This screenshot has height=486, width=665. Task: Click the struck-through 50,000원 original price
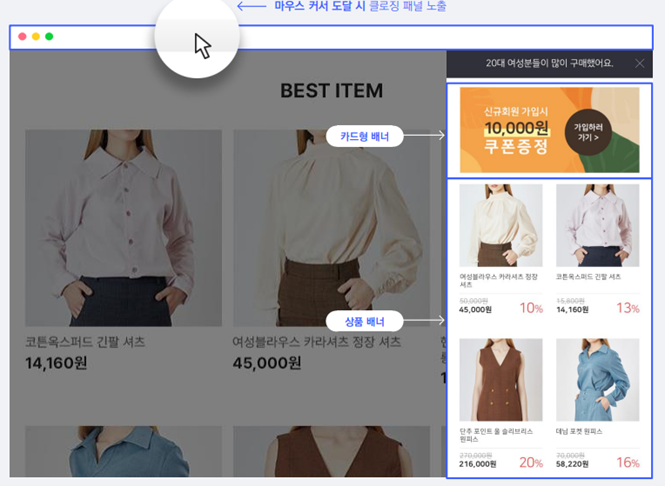(473, 301)
